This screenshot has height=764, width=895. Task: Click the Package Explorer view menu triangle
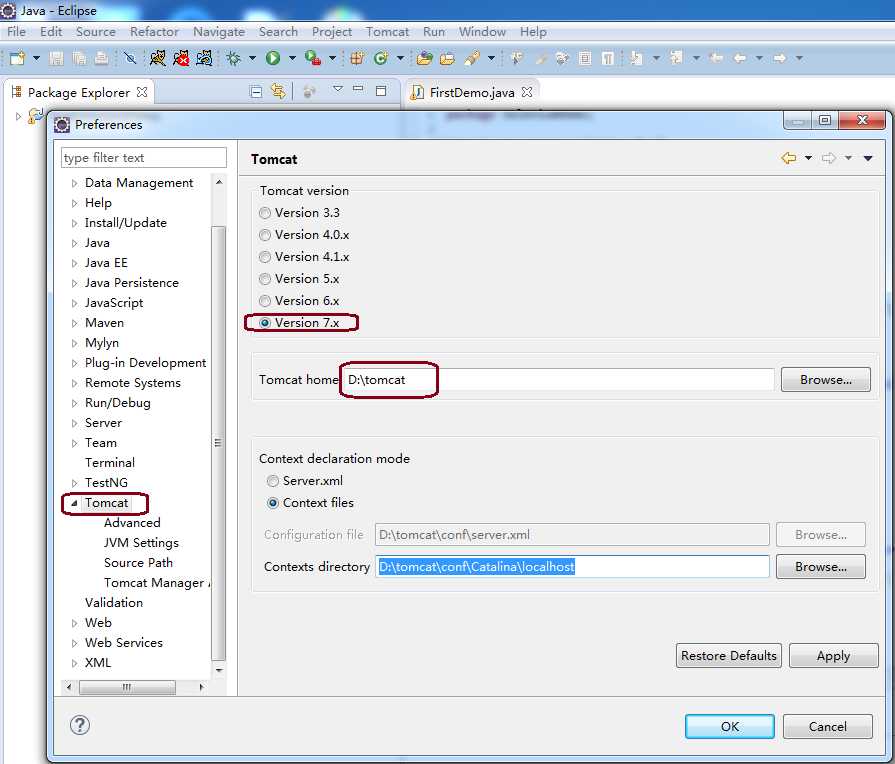(338, 89)
